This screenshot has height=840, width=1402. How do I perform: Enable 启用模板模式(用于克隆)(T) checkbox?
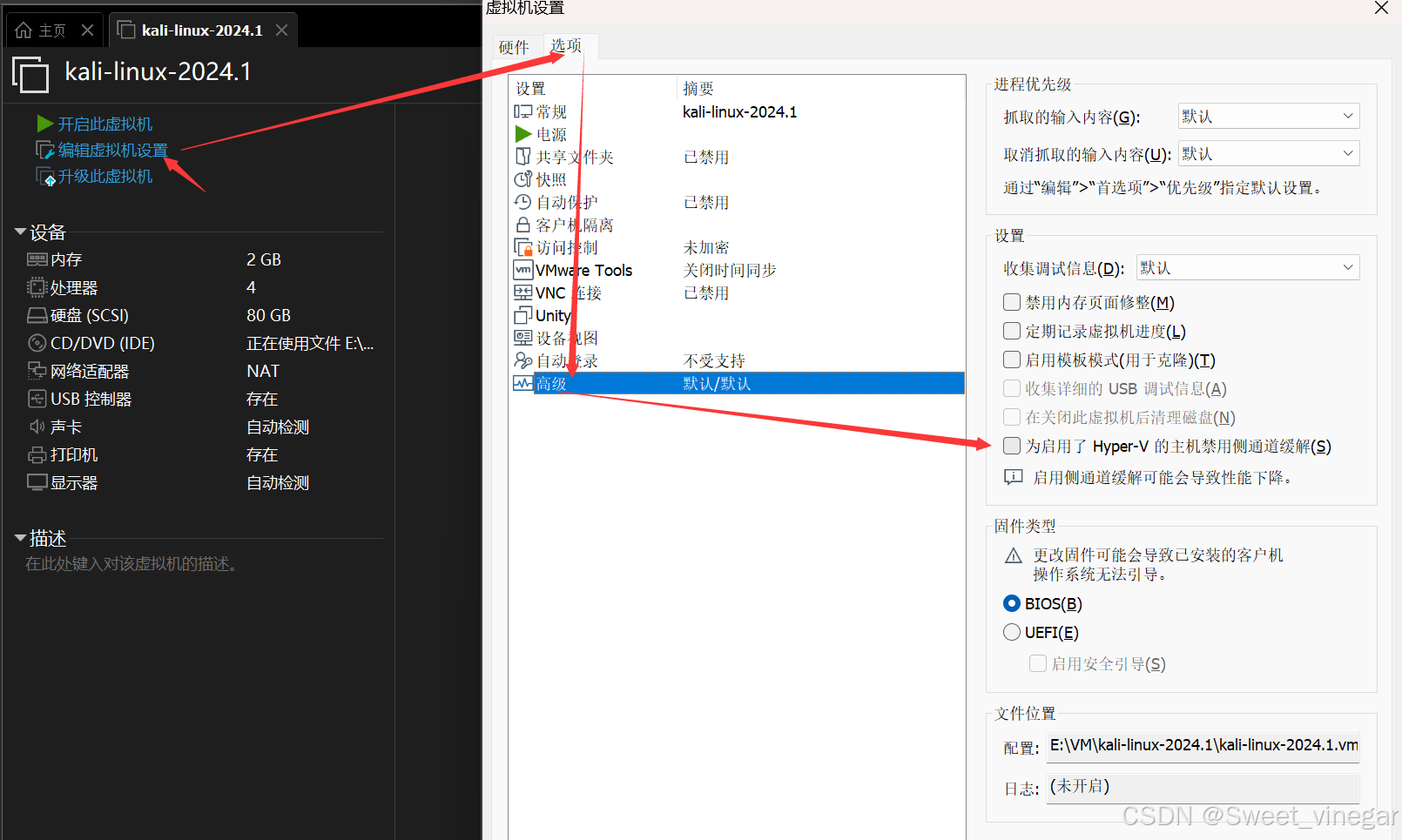click(x=1012, y=360)
